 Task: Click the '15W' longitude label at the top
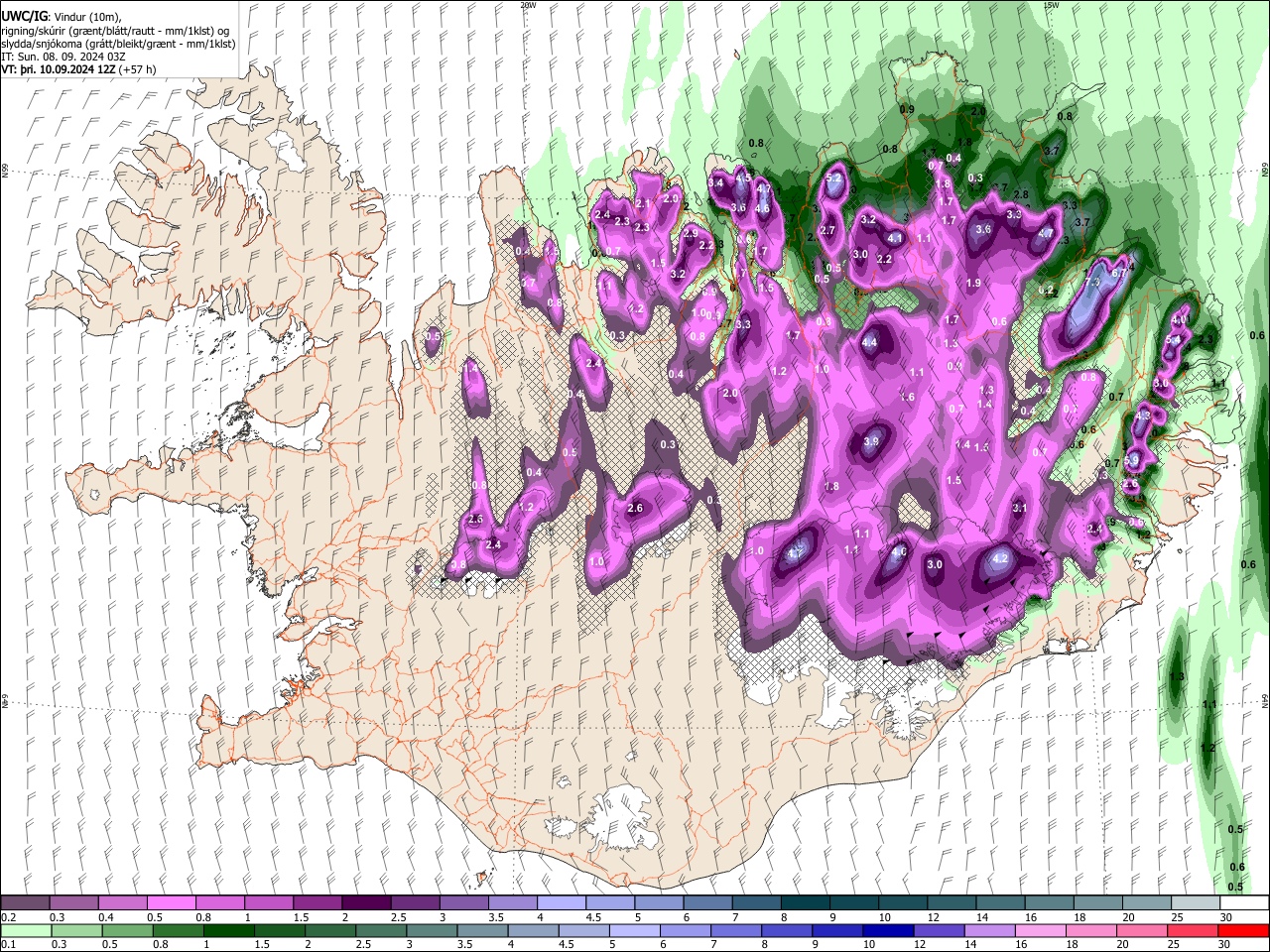coord(1051,5)
